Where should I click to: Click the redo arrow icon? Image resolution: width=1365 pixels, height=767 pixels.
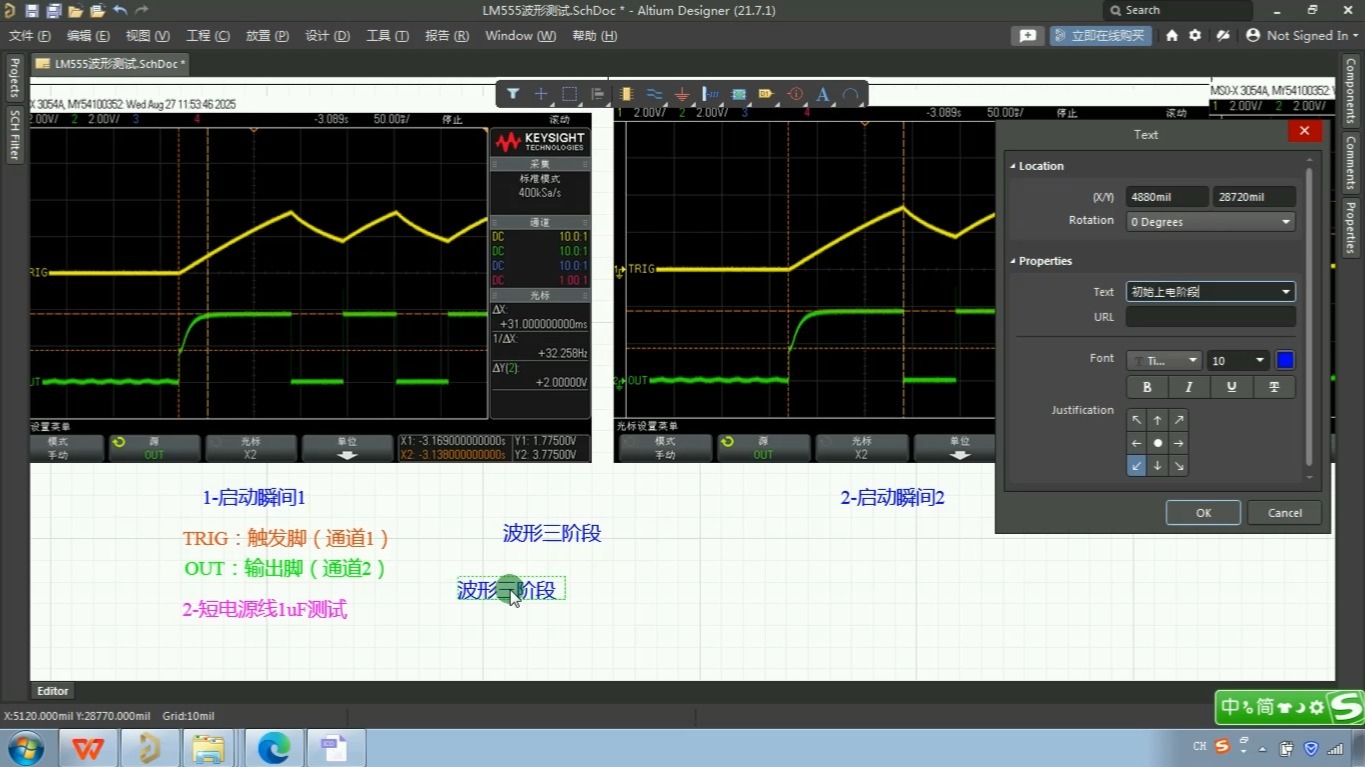click(x=142, y=10)
